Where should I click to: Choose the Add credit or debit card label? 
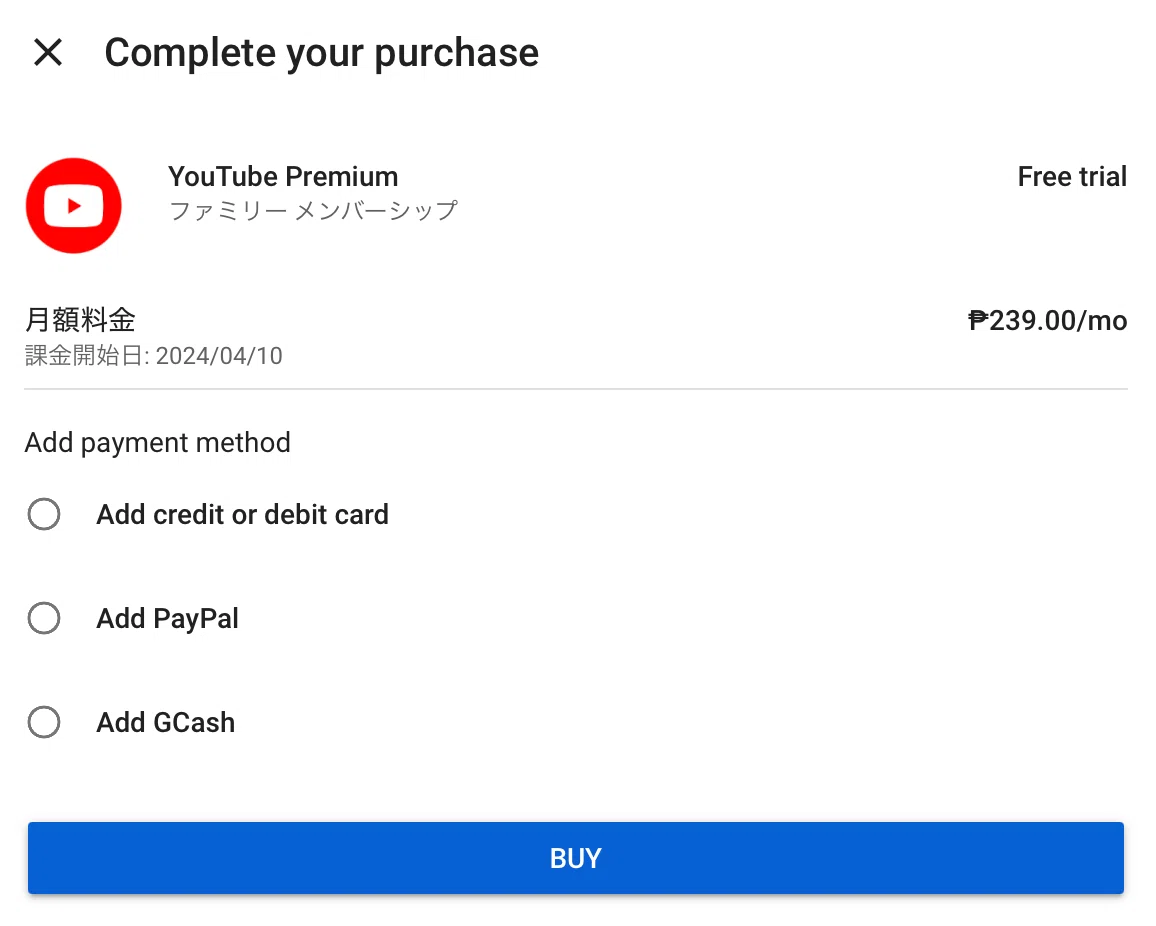point(243,515)
